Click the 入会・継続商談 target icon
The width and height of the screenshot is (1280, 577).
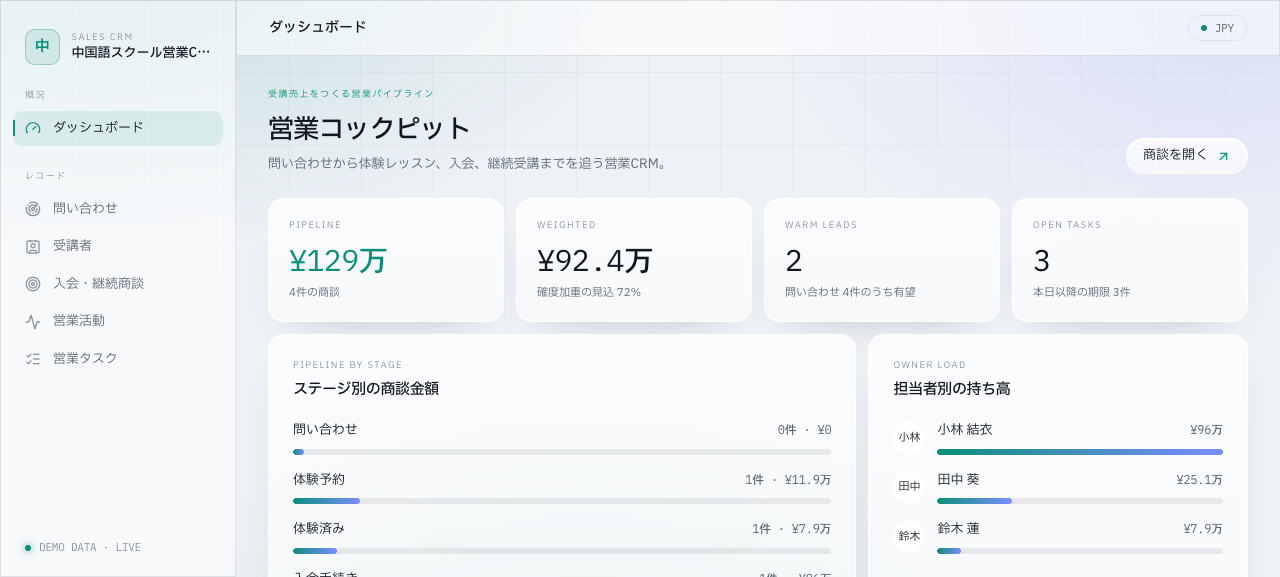click(33, 284)
